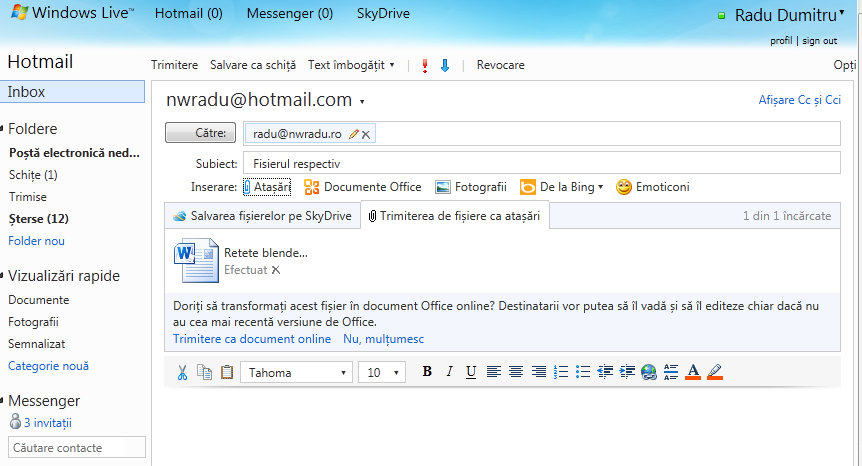Cancel the message with Revocare
The width and height of the screenshot is (862, 466).
(x=500, y=65)
